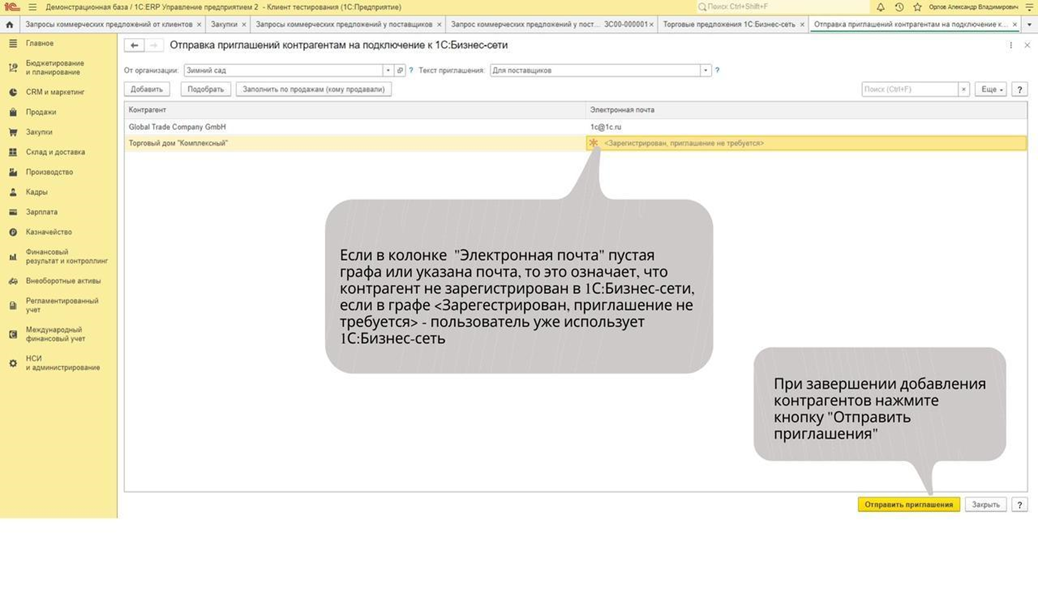Click Бюджетирование и планирование sidebar icon
The width and height of the screenshot is (1038, 599).
(x=13, y=68)
